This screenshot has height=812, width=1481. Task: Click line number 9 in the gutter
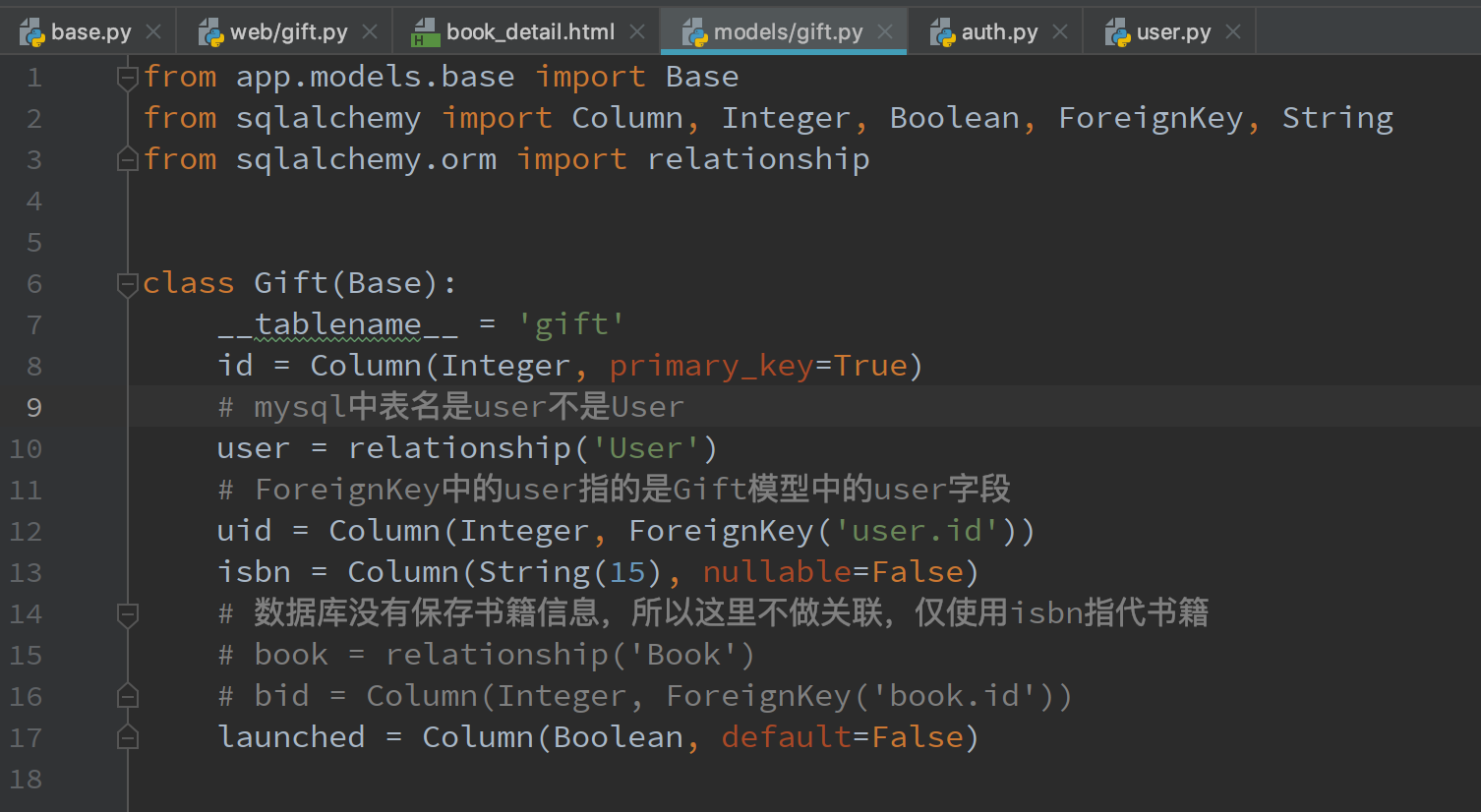(34, 407)
